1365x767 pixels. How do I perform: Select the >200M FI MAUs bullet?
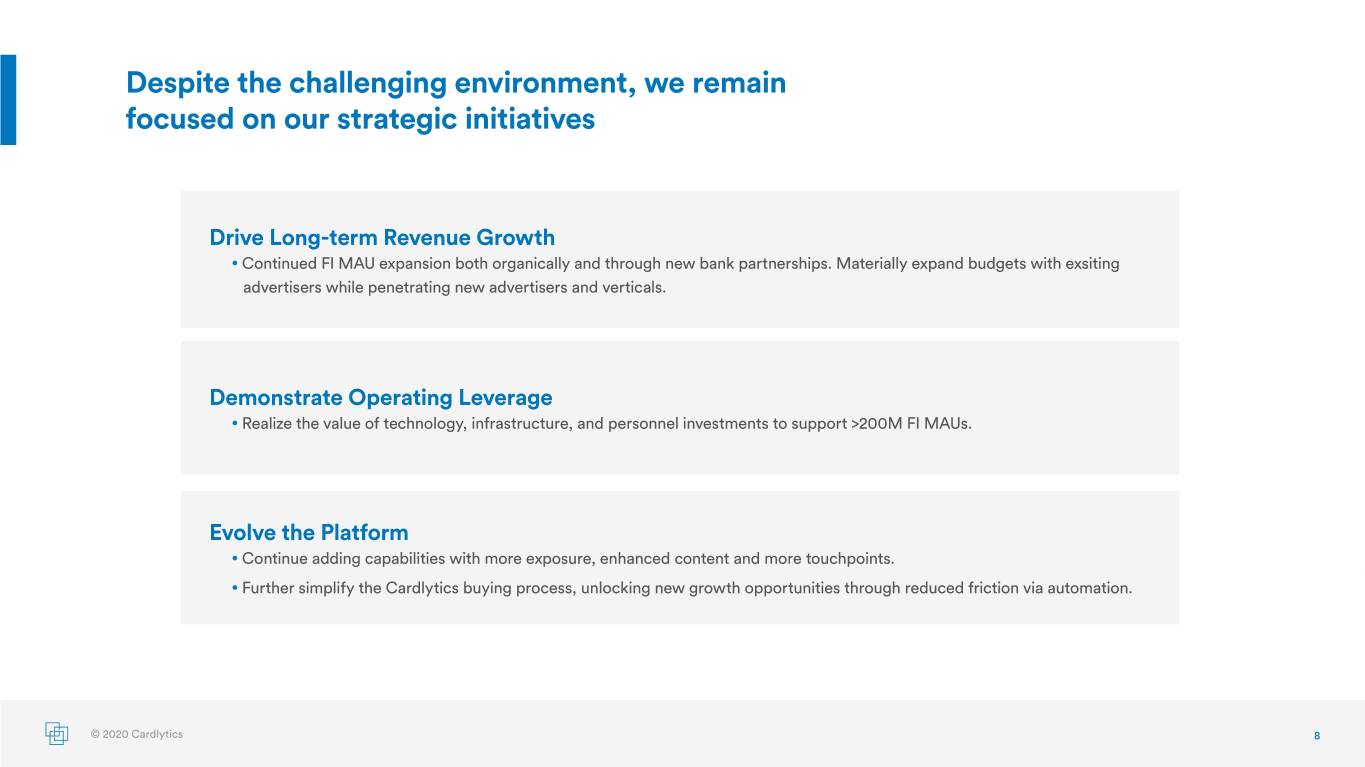click(601, 423)
